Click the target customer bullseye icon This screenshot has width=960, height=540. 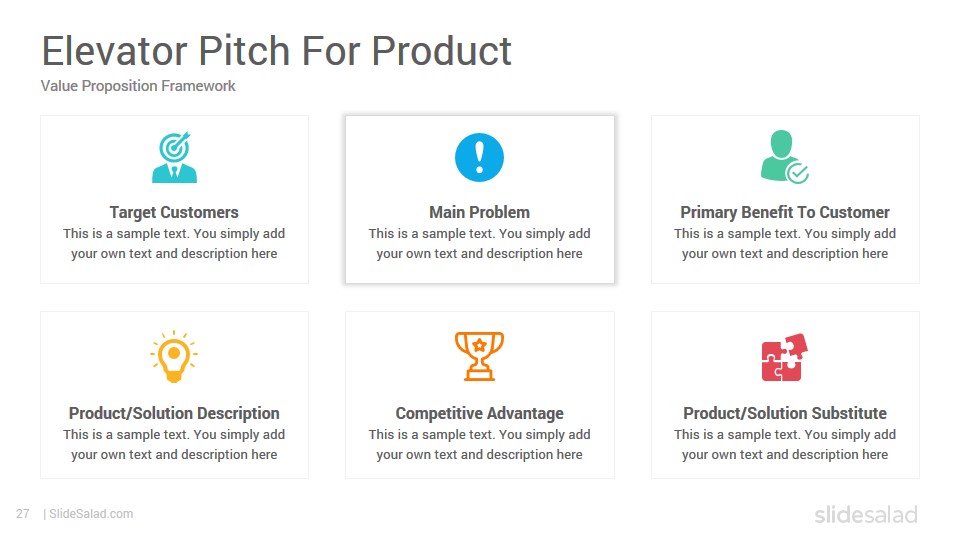coord(174,157)
